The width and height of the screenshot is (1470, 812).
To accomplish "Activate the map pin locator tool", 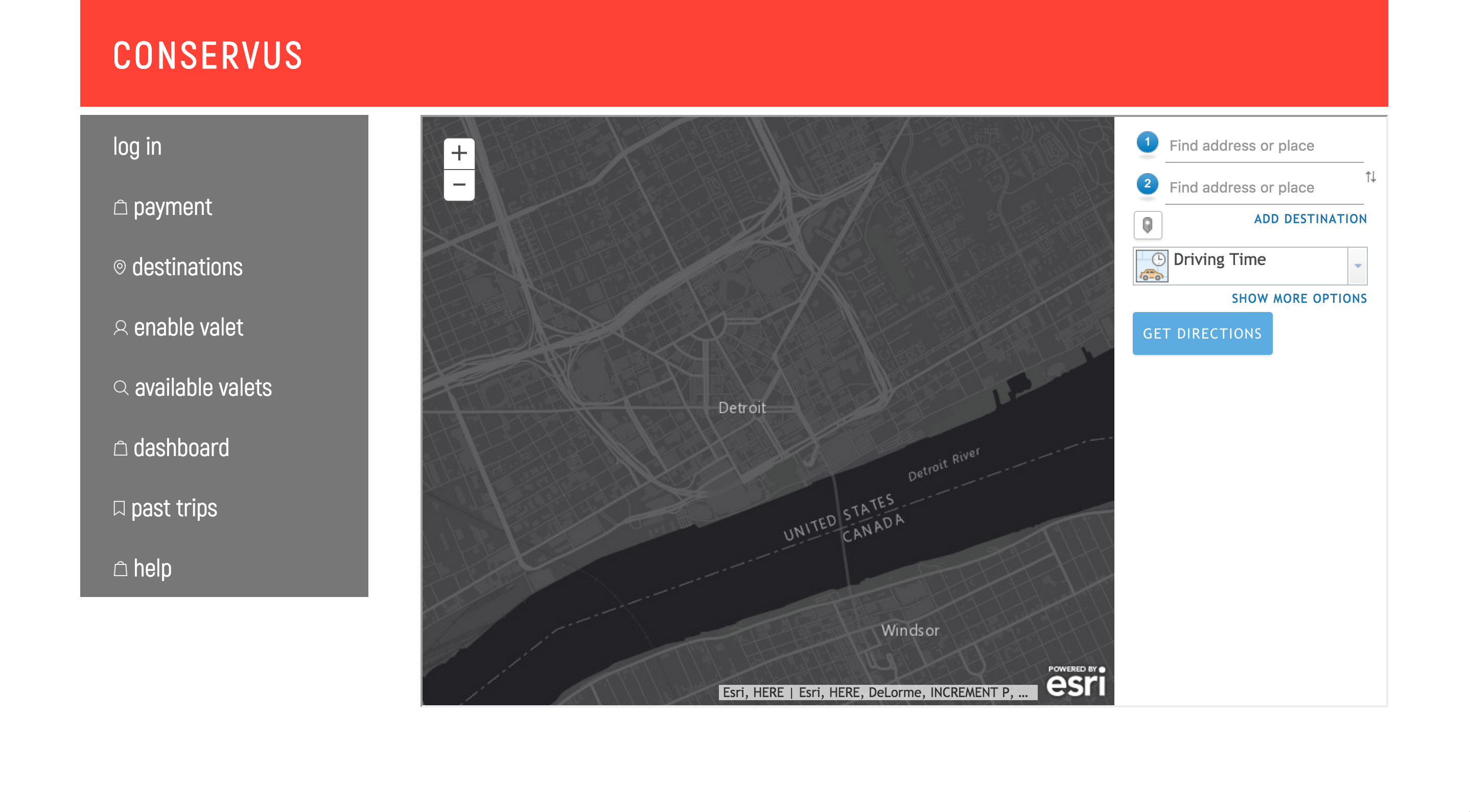I will click(1147, 225).
